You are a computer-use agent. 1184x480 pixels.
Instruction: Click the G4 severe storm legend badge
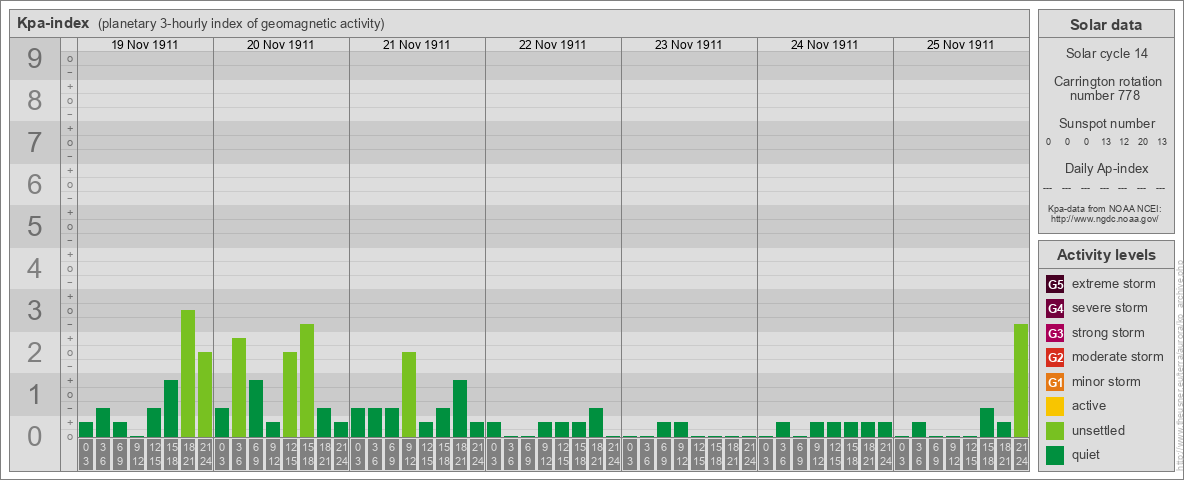(x=1055, y=308)
